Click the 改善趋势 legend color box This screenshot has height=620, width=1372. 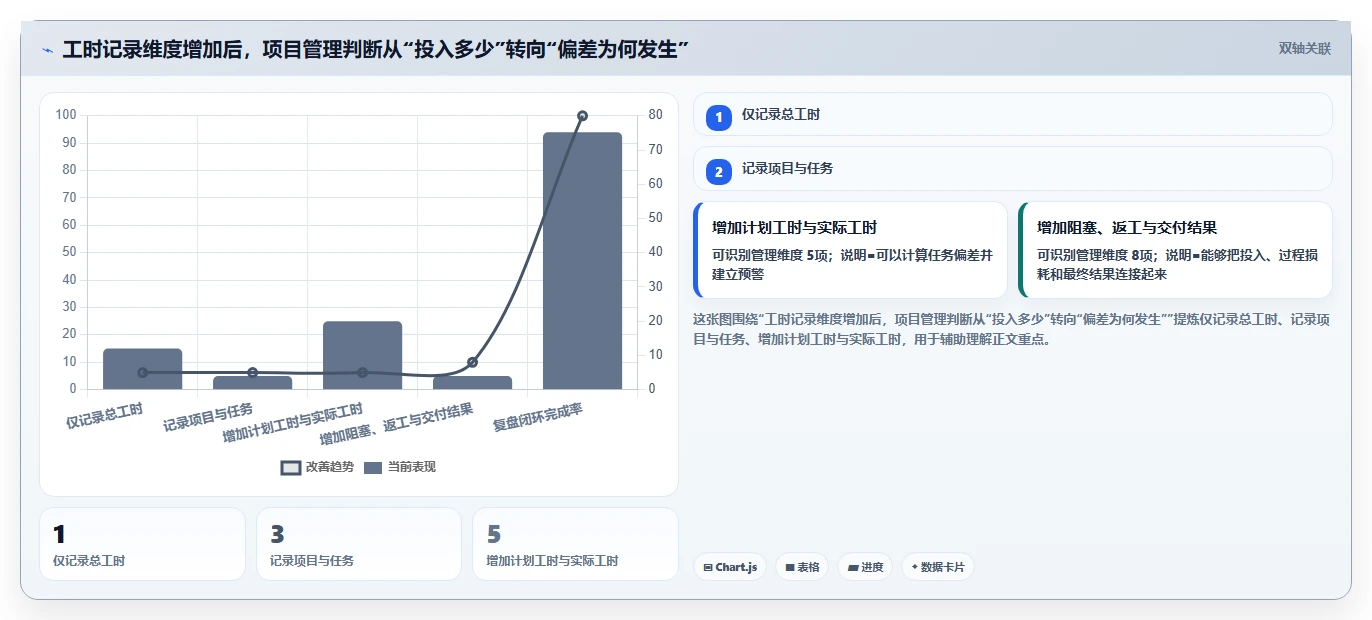(291, 467)
